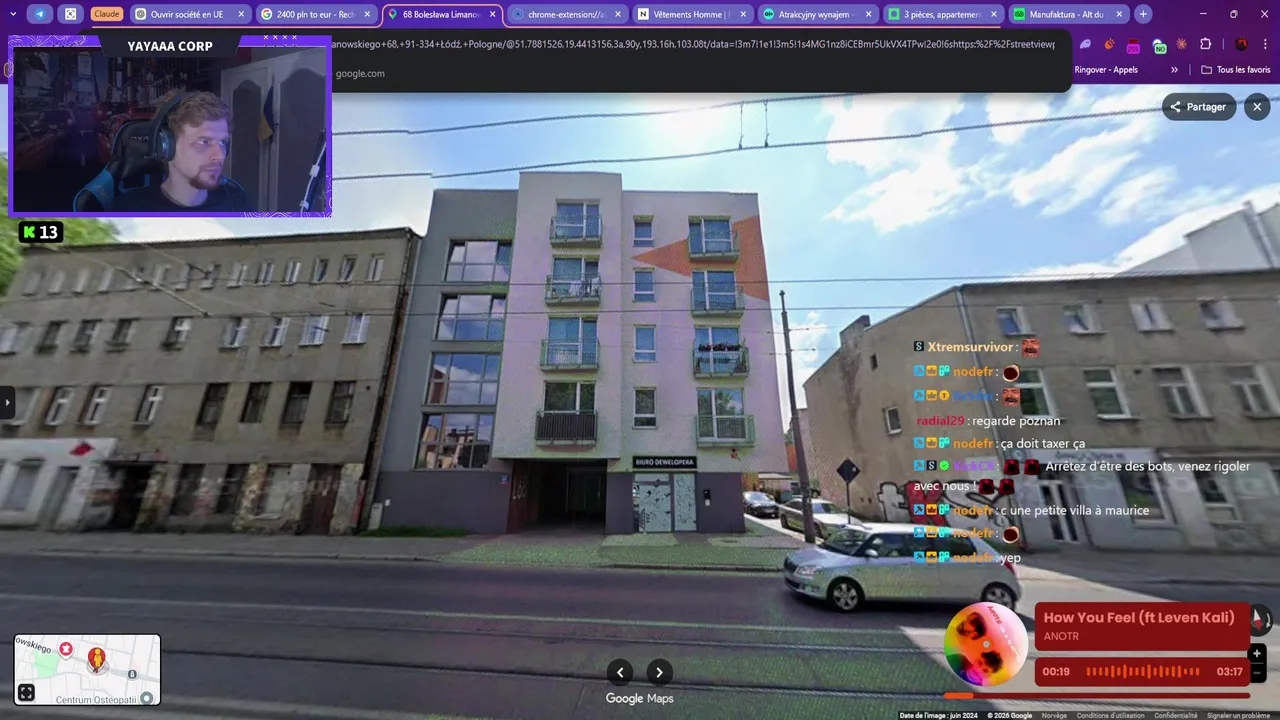Click chat message 'regarde poznan'
The height and width of the screenshot is (720, 1280).
(x=1016, y=421)
